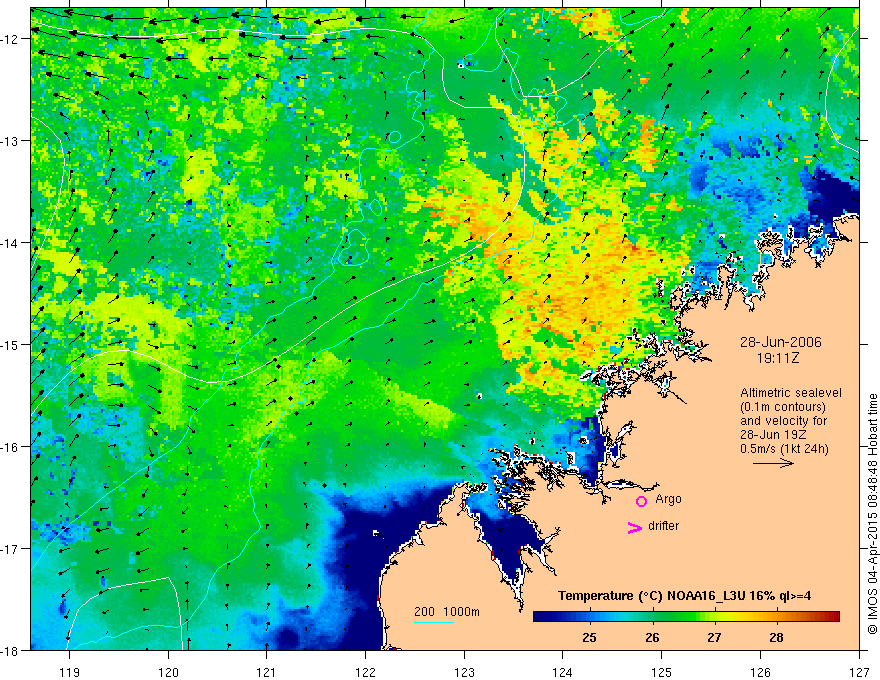
Task: Click the colorbar tick label '26'
Action: 652,638
